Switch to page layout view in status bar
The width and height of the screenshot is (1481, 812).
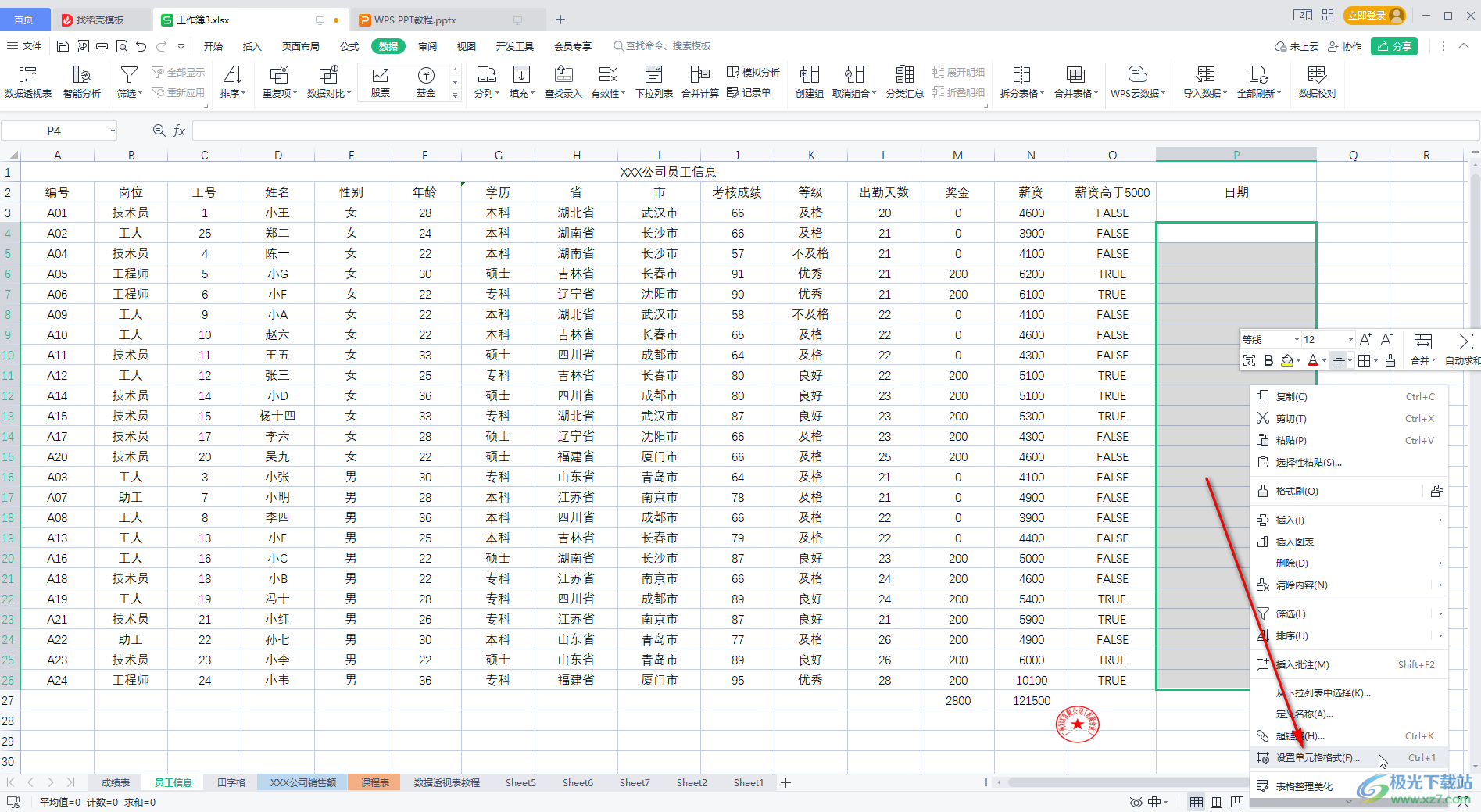coord(1217,802)
